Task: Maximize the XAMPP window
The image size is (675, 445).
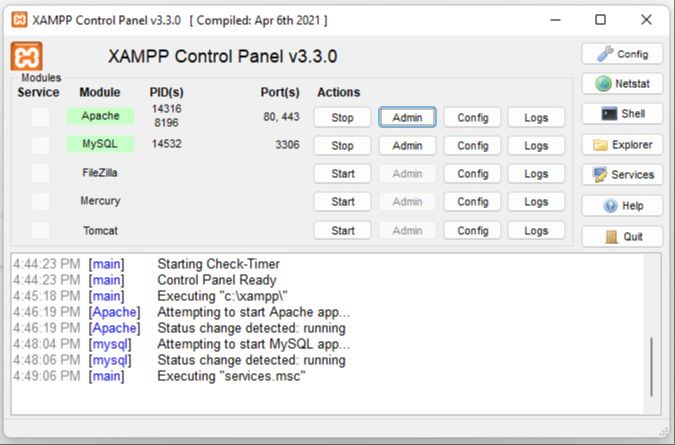Action: [601, 20]
